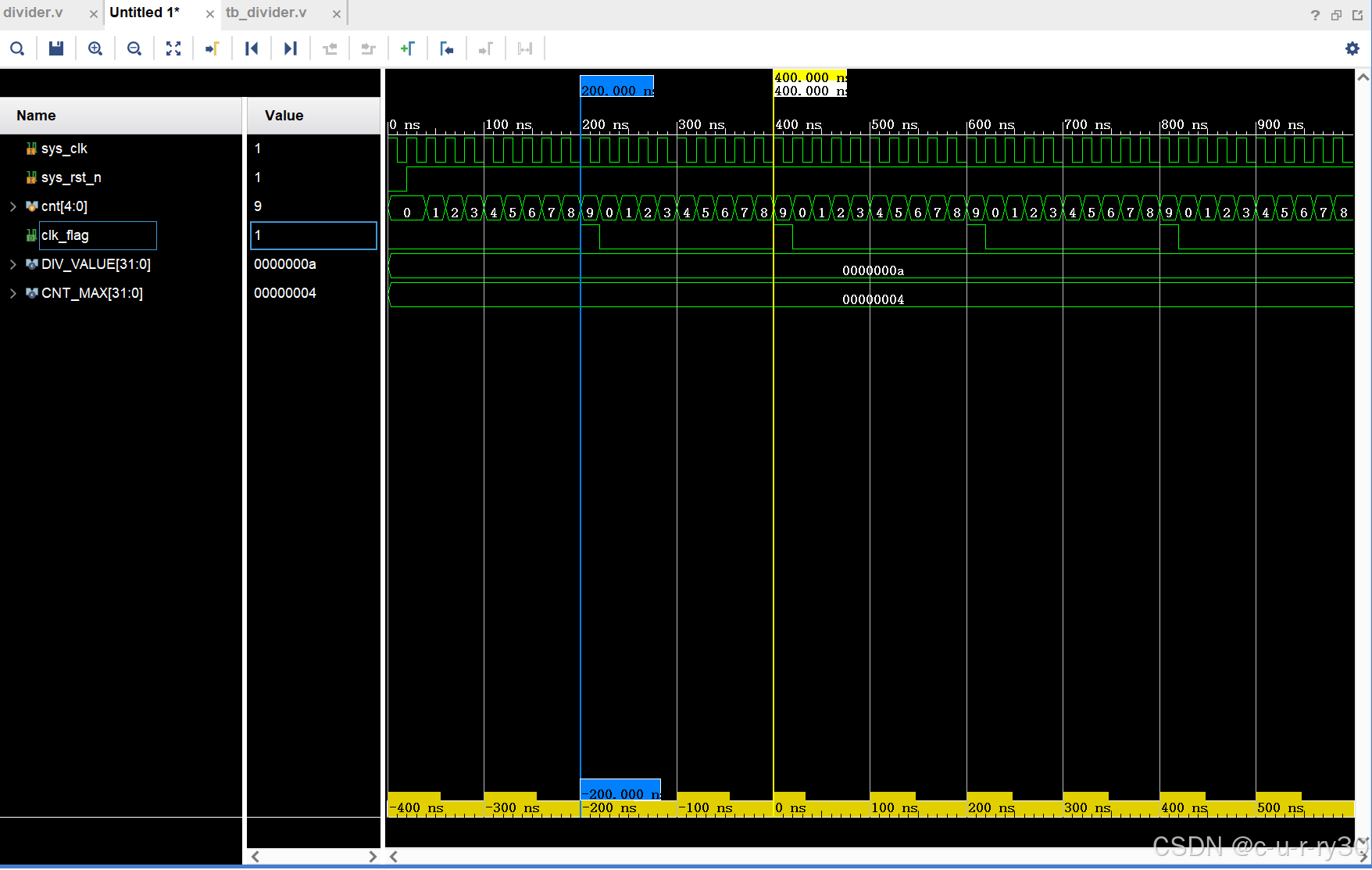Expand the DIV_VALUE[31:0] signal
This screenshot has width=1372, height=870.
13,264
